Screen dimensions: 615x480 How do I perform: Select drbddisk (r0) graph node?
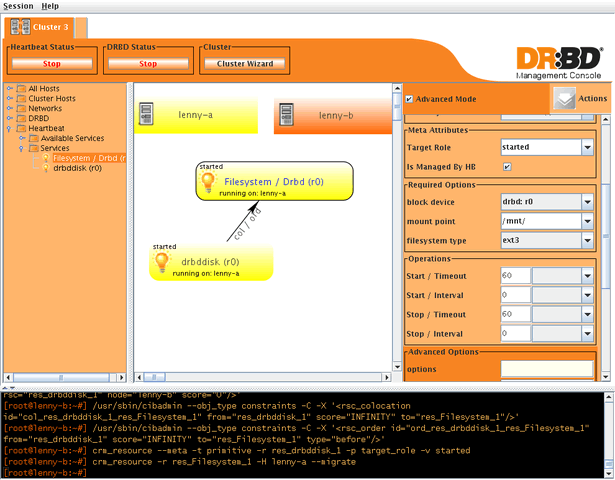click(211, 262)
